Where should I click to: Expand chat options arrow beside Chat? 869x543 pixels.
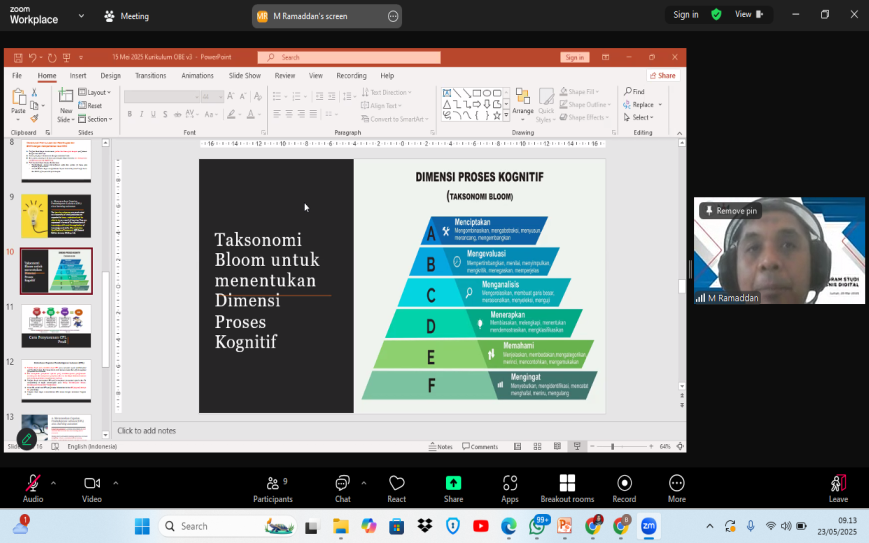pyautogui.click(x=364, y=482)
